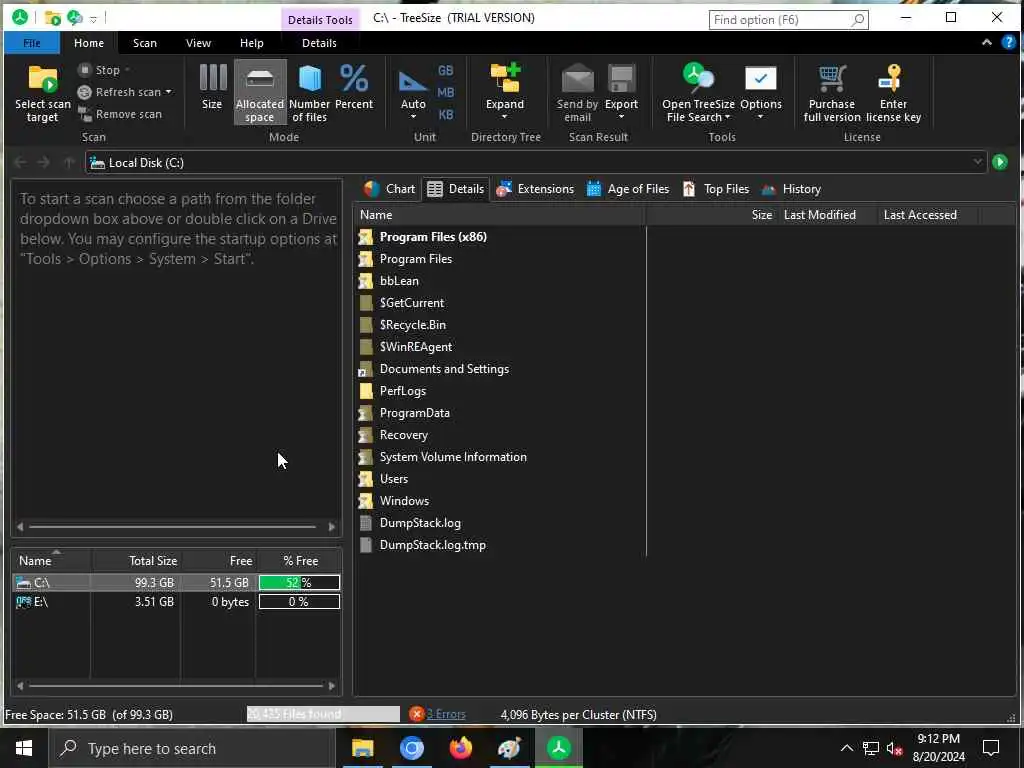
Task: Set unit to KB
Action: (x=445, y=115)
